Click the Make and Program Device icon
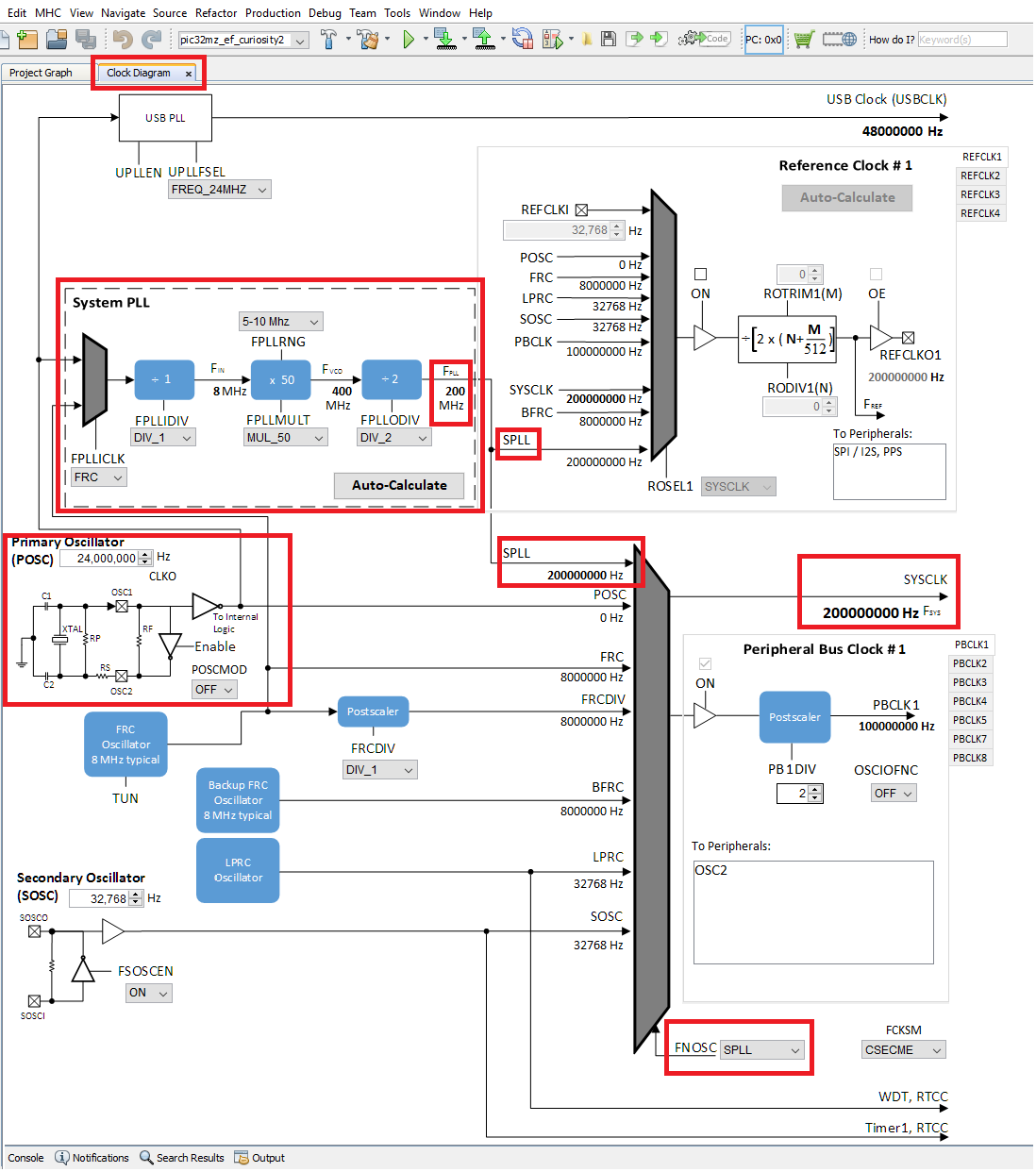 pyautogui.click(x=444, y=39)
